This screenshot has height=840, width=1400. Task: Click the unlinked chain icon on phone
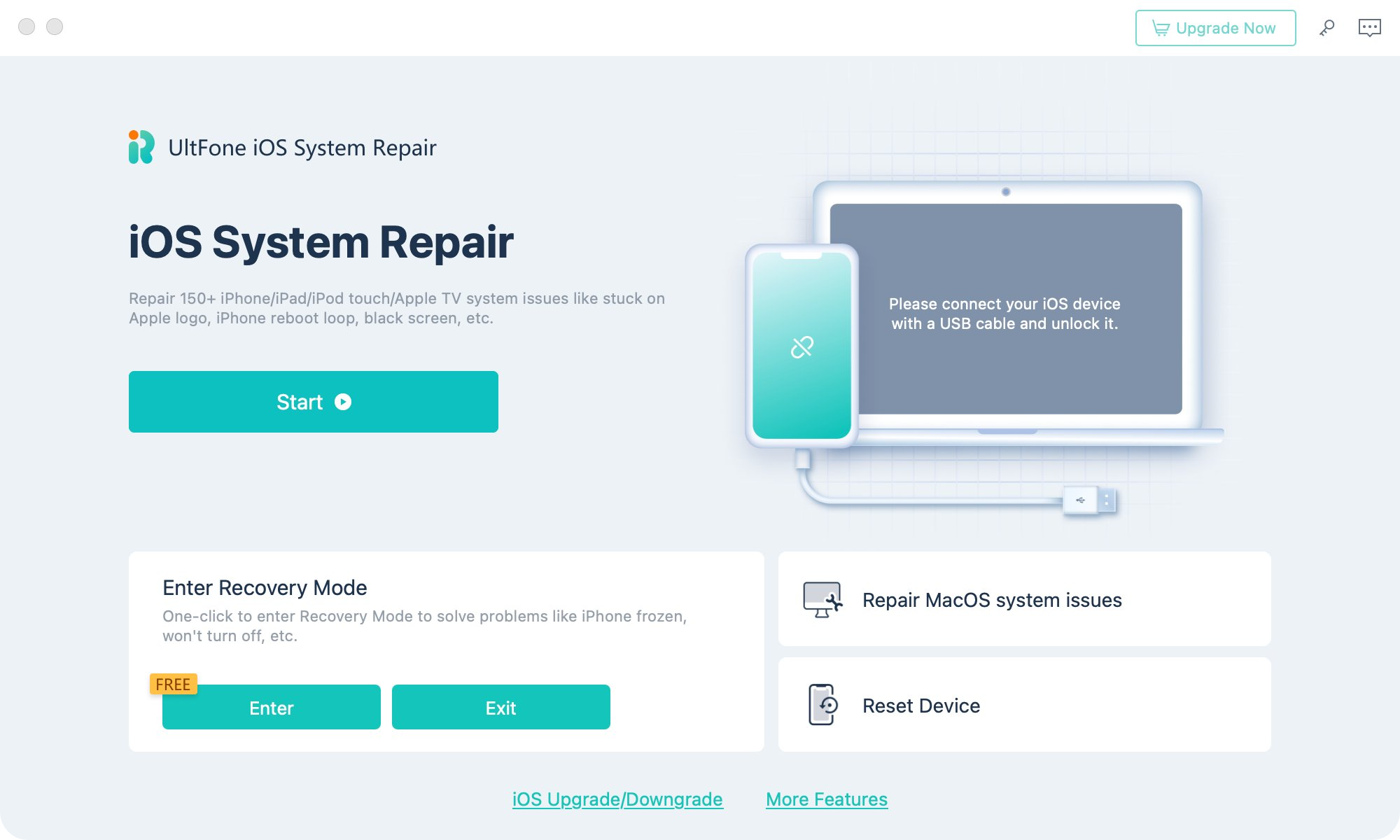coord(802,347)
